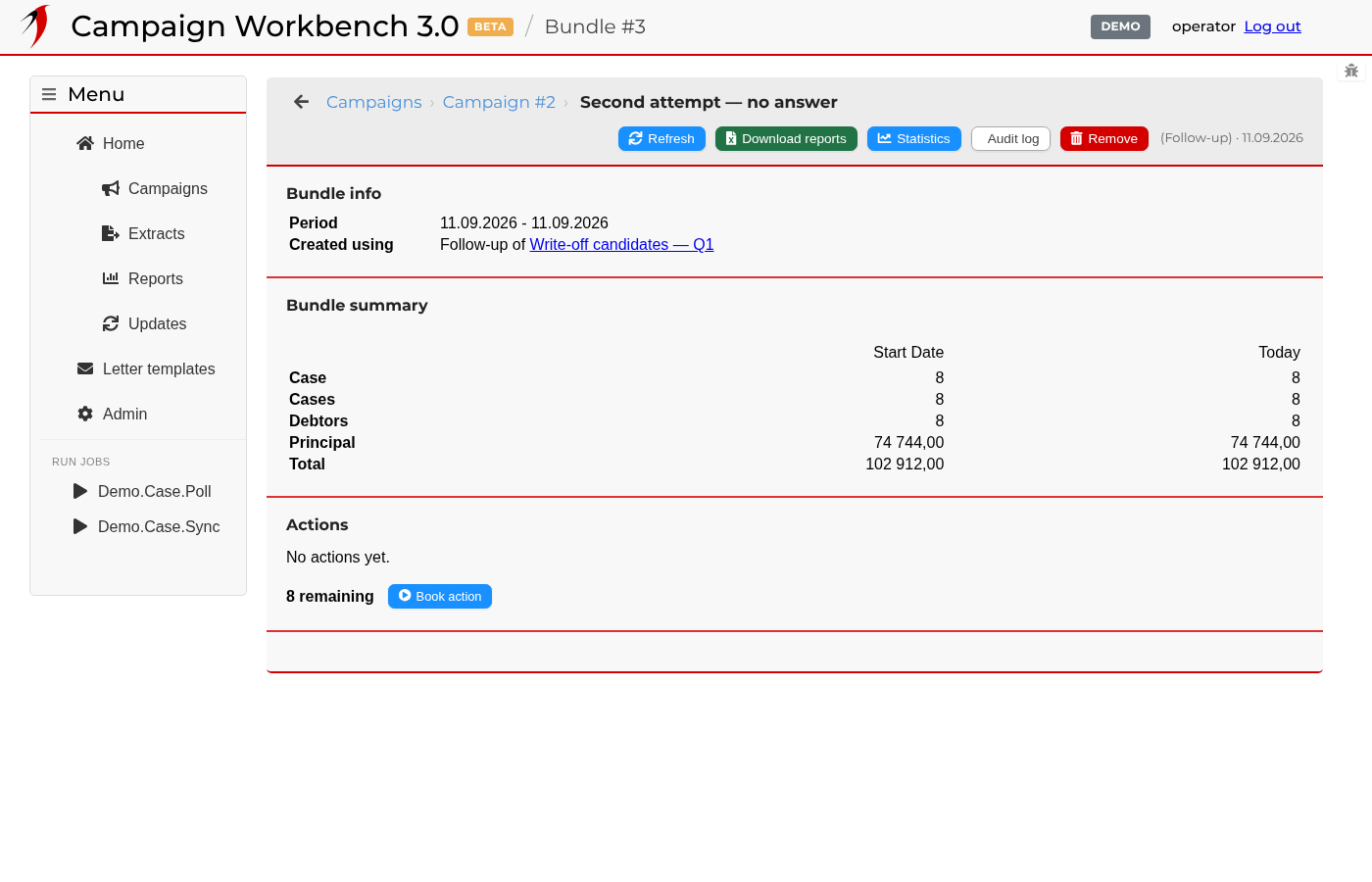Click the Refresh button

click(661, 138)
